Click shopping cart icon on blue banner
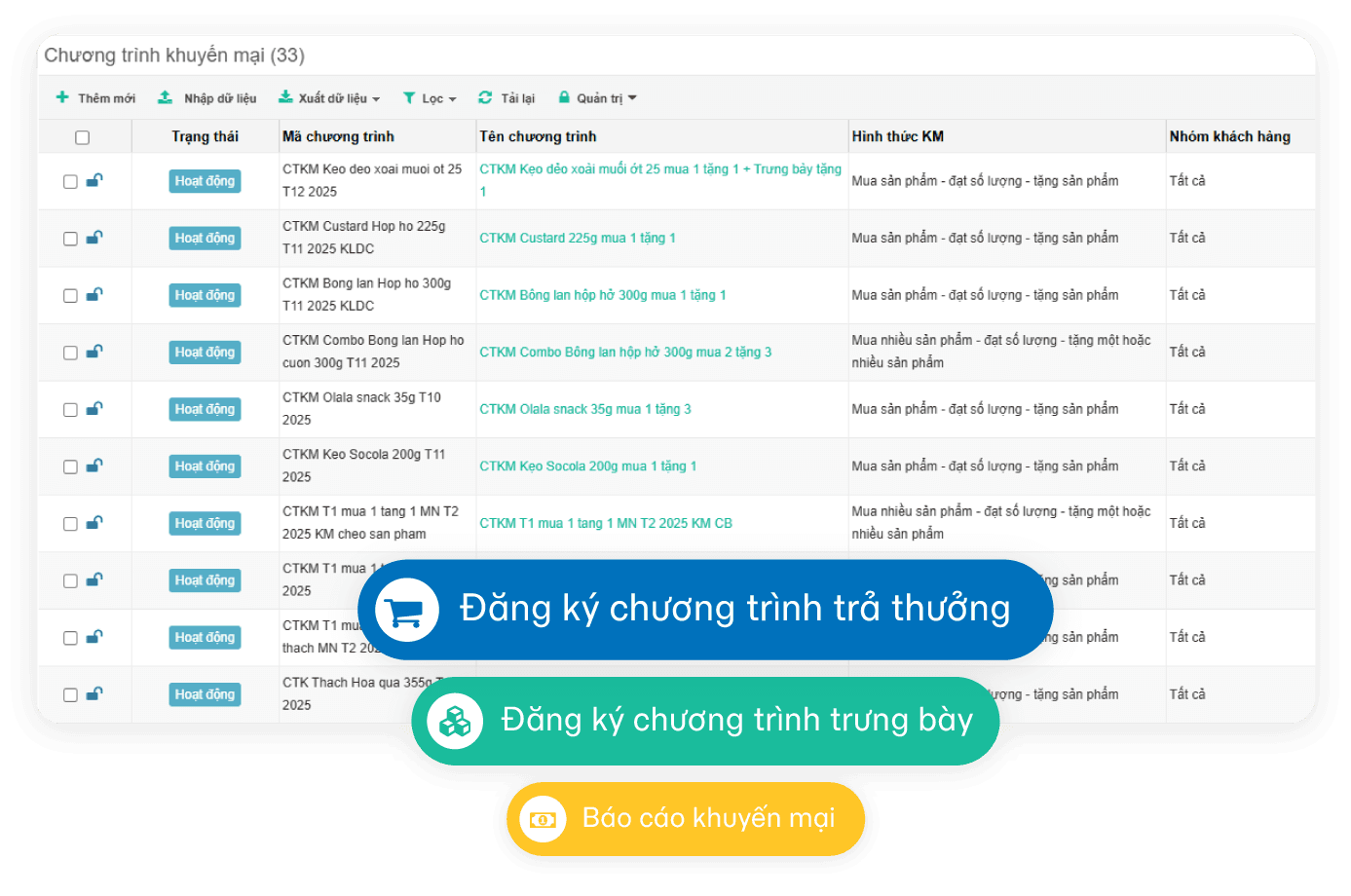Screen dimensions: 1351x896 406,610
